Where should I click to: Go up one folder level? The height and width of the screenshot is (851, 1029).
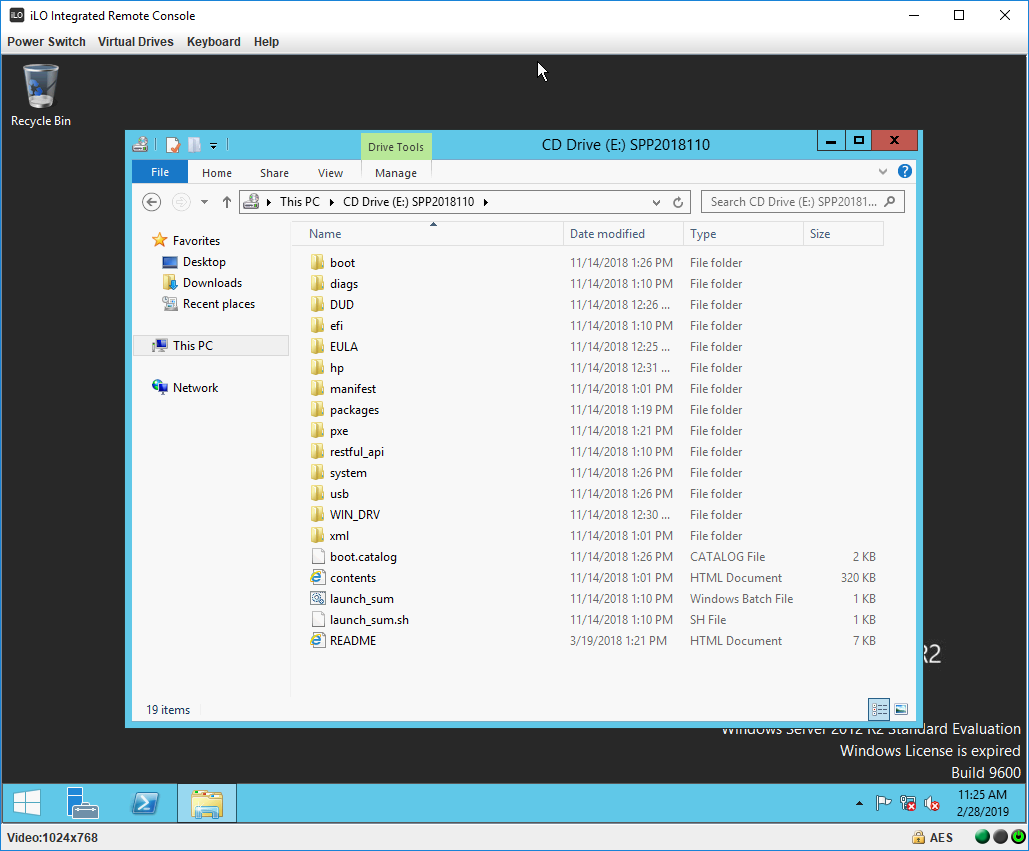[x=227, y=202]
